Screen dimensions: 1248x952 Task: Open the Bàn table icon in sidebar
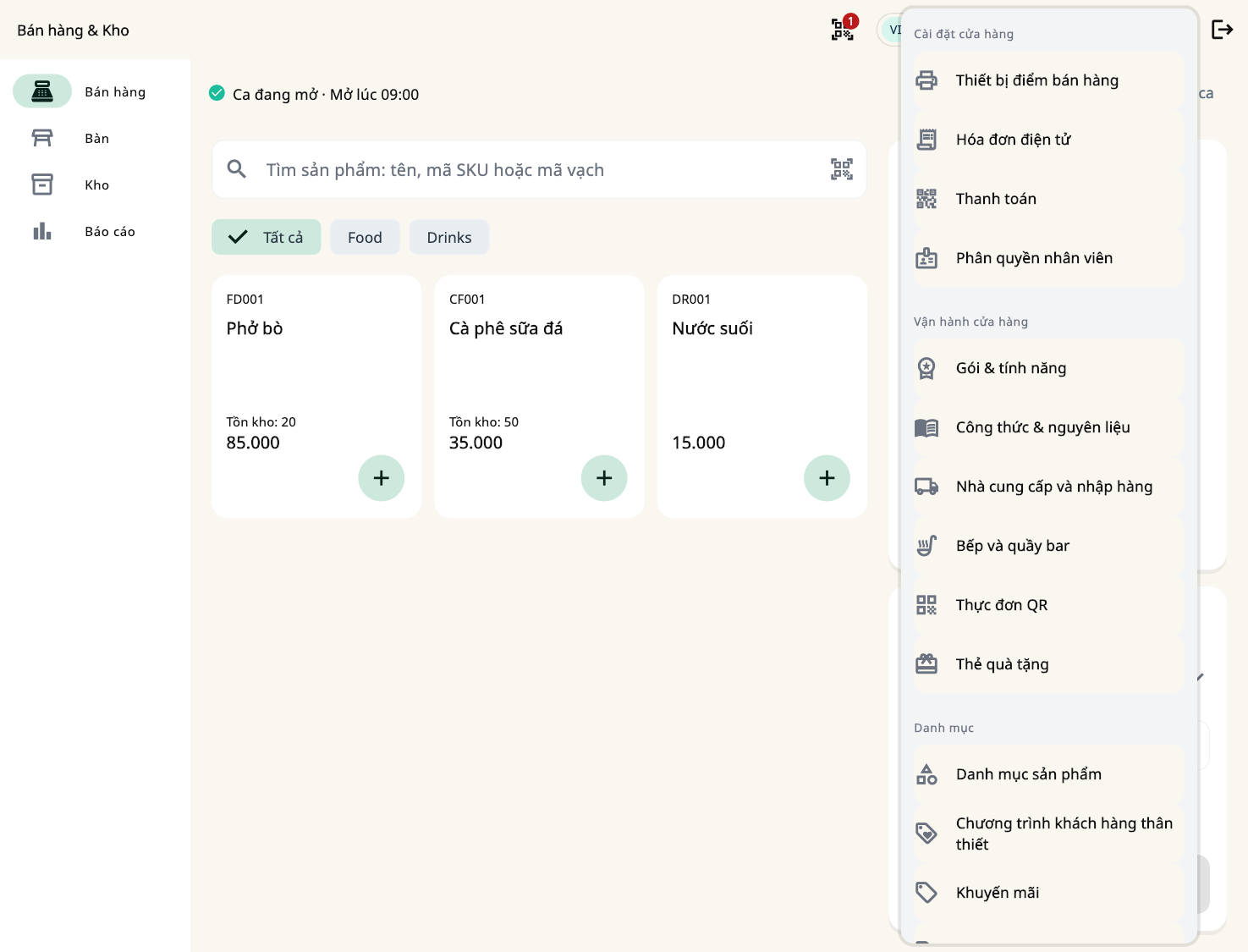point(42,138)
